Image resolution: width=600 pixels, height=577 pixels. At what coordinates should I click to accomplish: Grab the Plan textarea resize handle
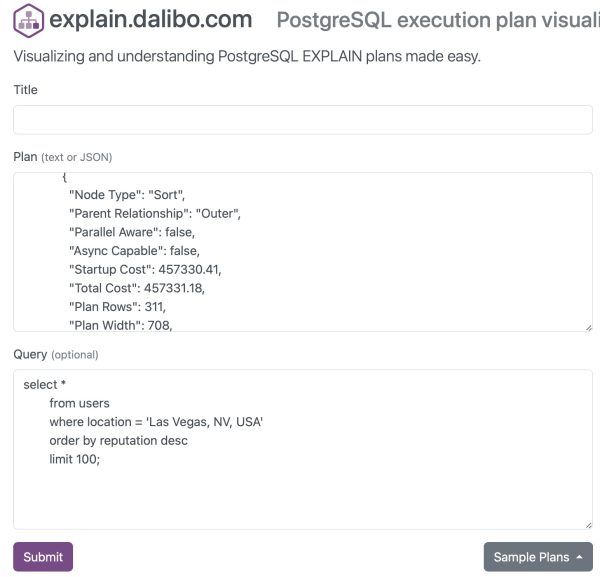point(589,328)
